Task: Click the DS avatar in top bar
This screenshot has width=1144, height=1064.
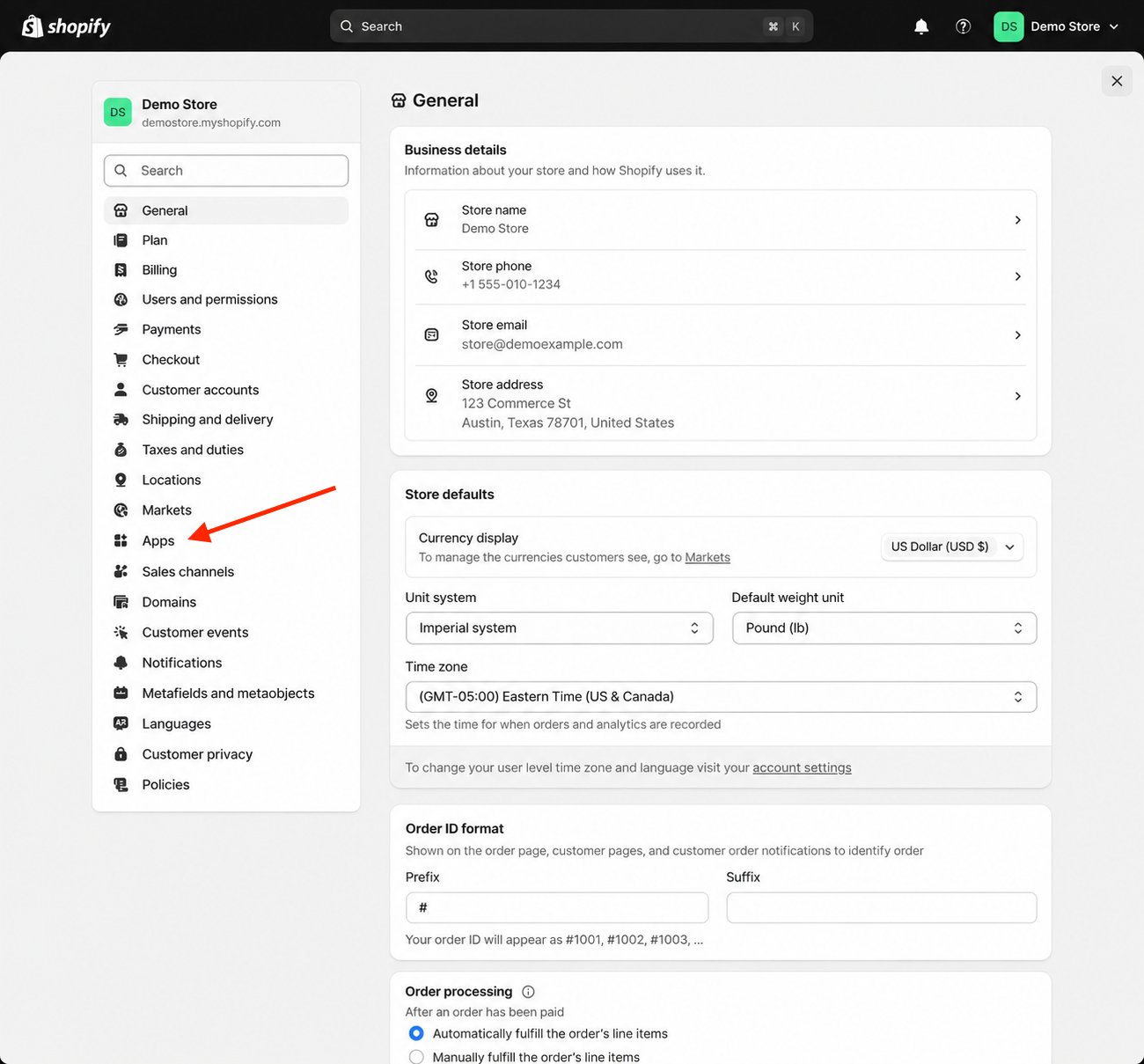Action: 1008,26
